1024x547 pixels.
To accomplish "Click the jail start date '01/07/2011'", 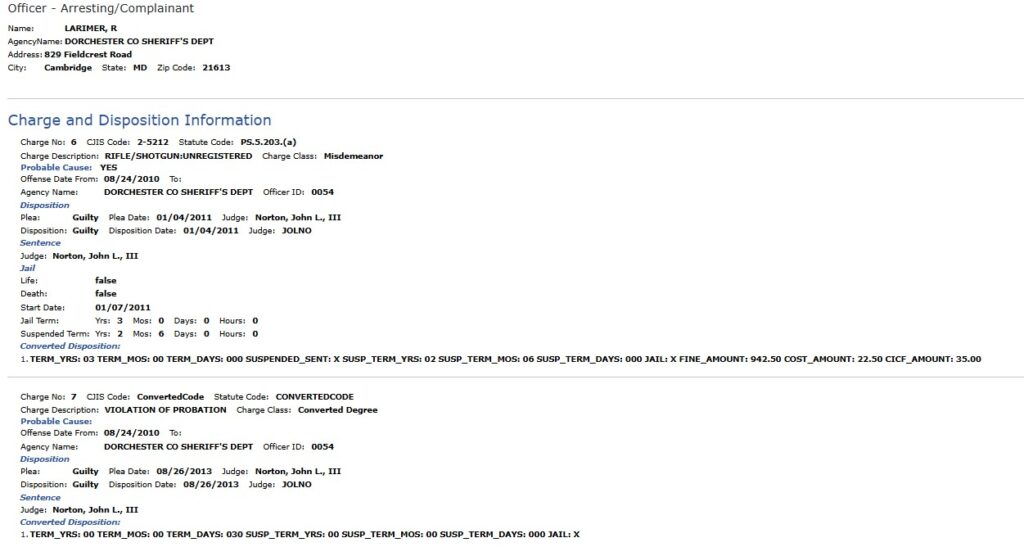I will [x=123, y=307].
